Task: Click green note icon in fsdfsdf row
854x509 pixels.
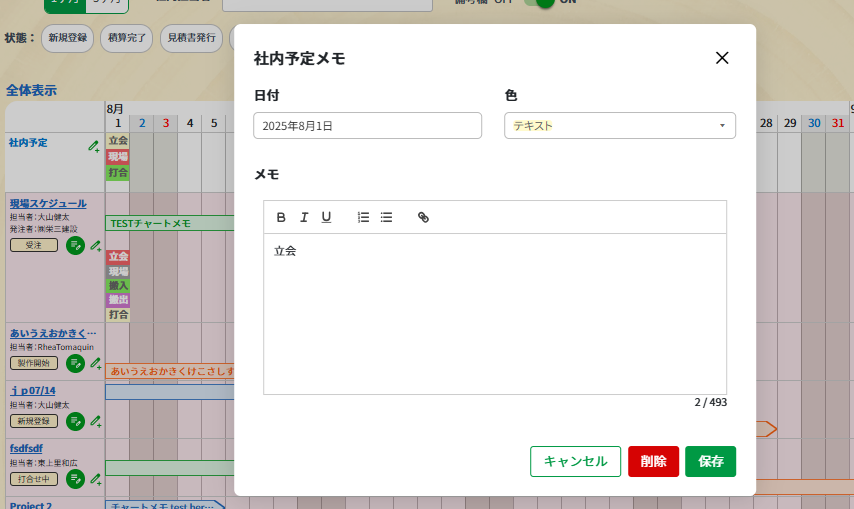Action: [x=75, y=479]
